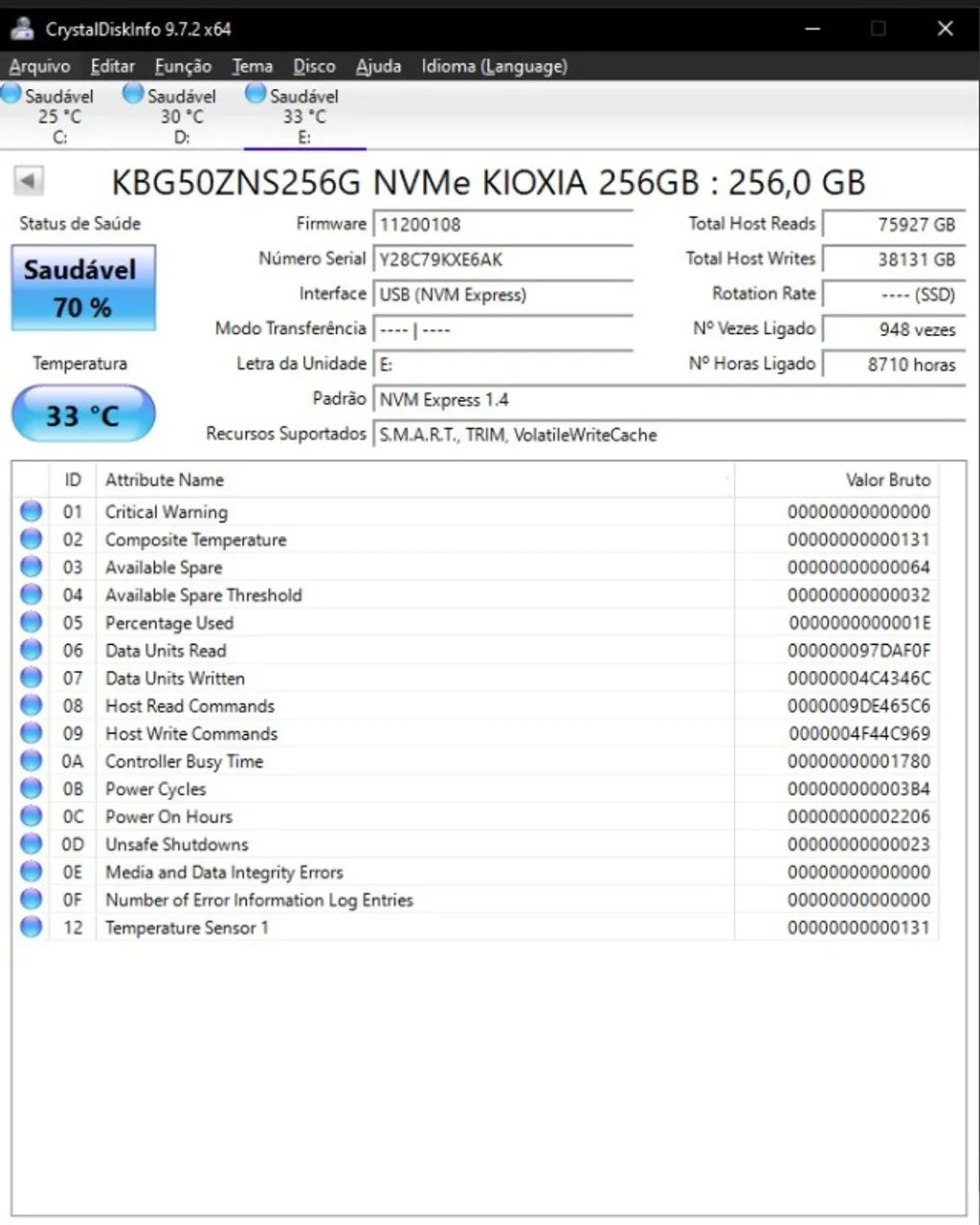Click the Valor Bruto column header

[x=836, y=479]
